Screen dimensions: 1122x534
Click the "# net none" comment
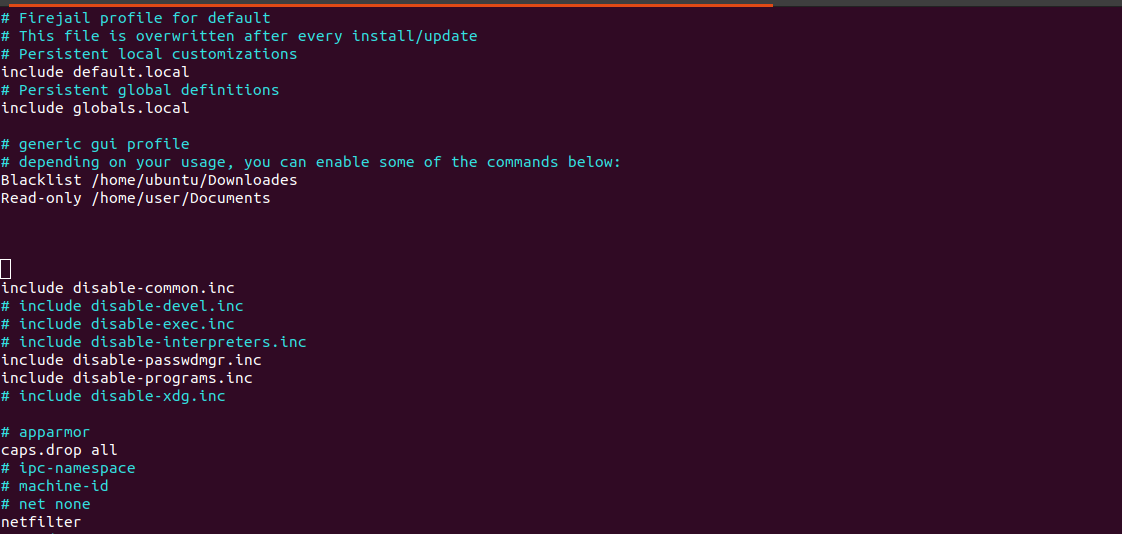tap(46, 504)
